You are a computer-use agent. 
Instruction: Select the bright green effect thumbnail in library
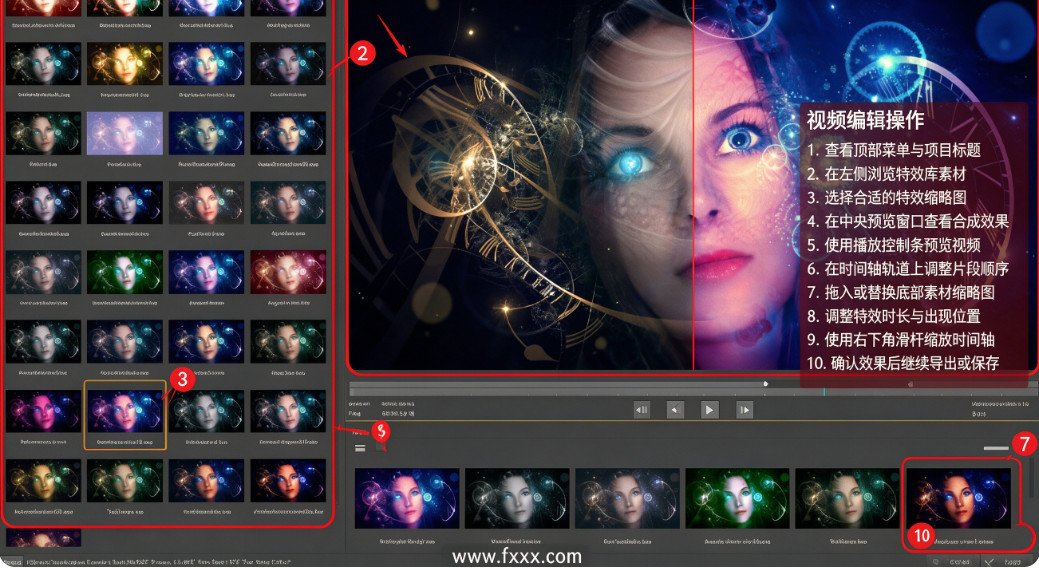pos(125,272)
